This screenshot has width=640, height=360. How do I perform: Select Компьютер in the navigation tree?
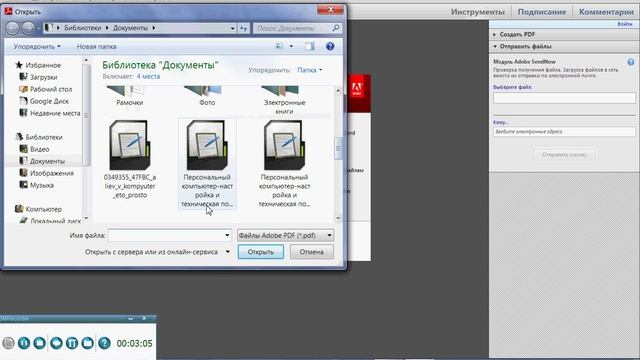(x=38, y=209)
